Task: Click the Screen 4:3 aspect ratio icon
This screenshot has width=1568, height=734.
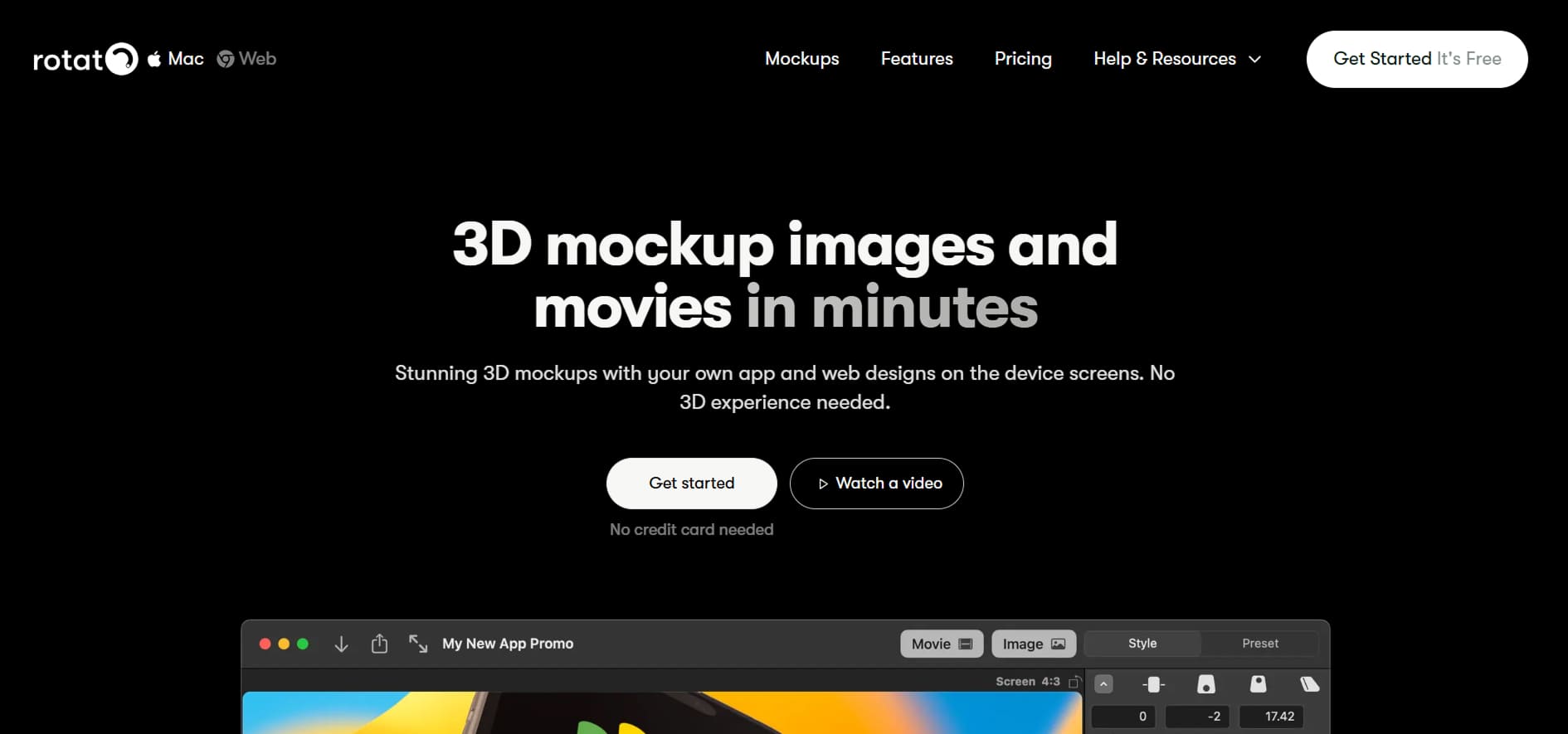Action: pos(1074,682)
